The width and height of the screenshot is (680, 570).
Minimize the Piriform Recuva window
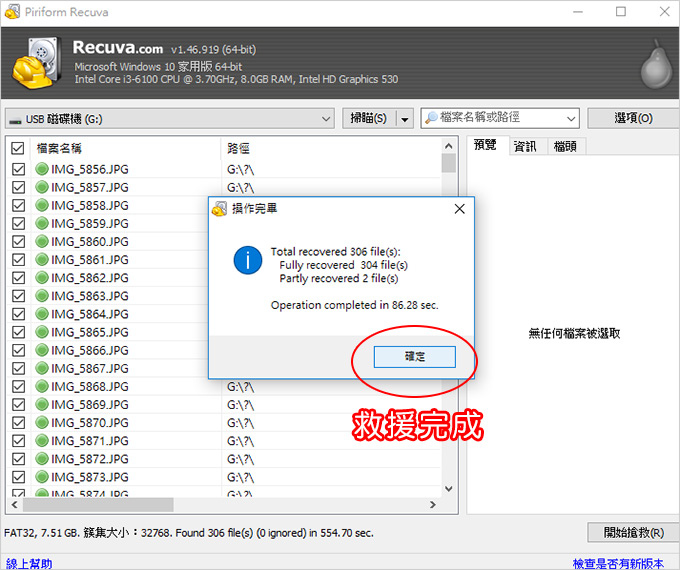pyautogui.click(x=578, y=12)
